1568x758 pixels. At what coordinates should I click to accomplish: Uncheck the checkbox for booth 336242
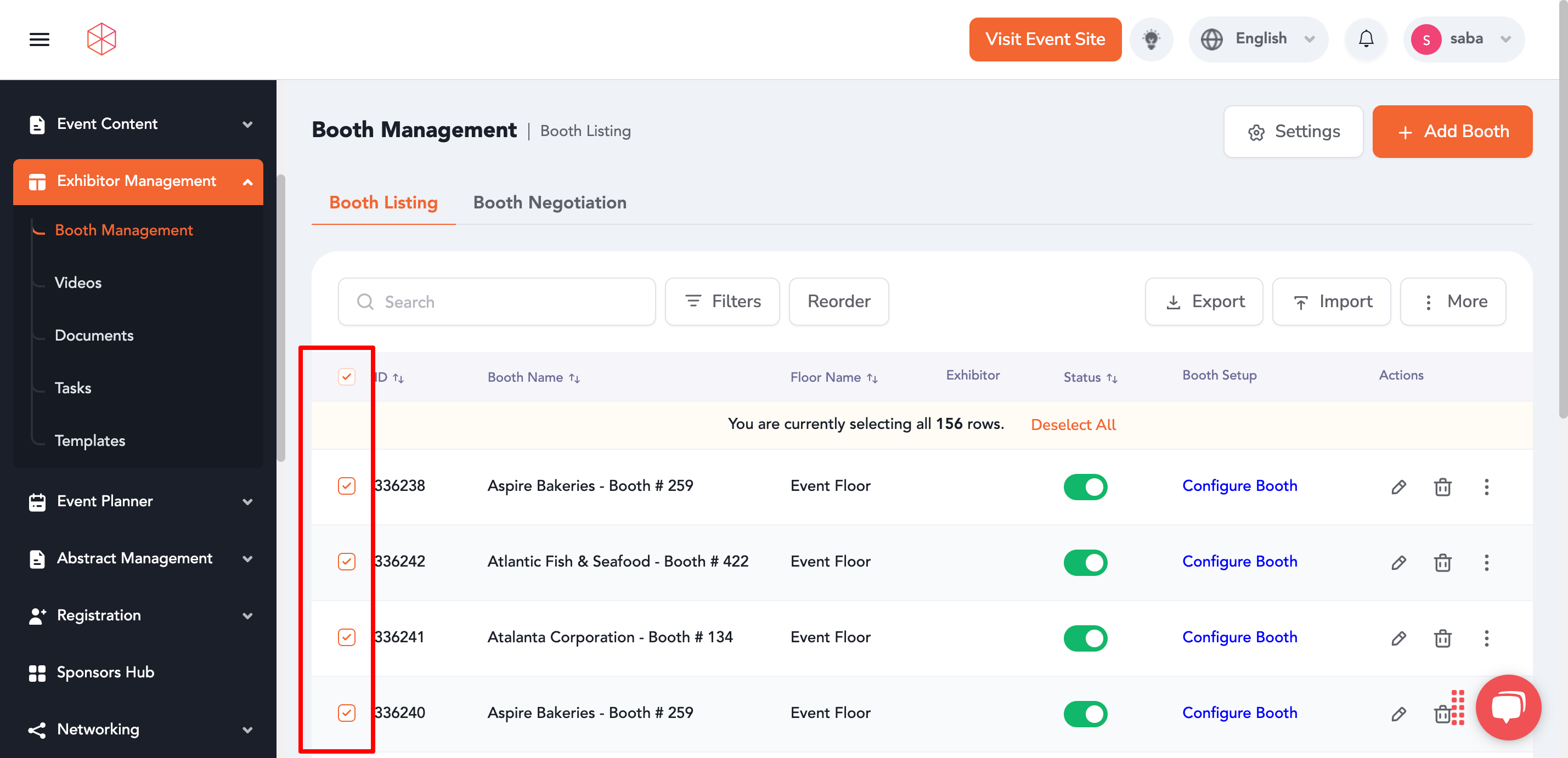[x=346, y=561]
